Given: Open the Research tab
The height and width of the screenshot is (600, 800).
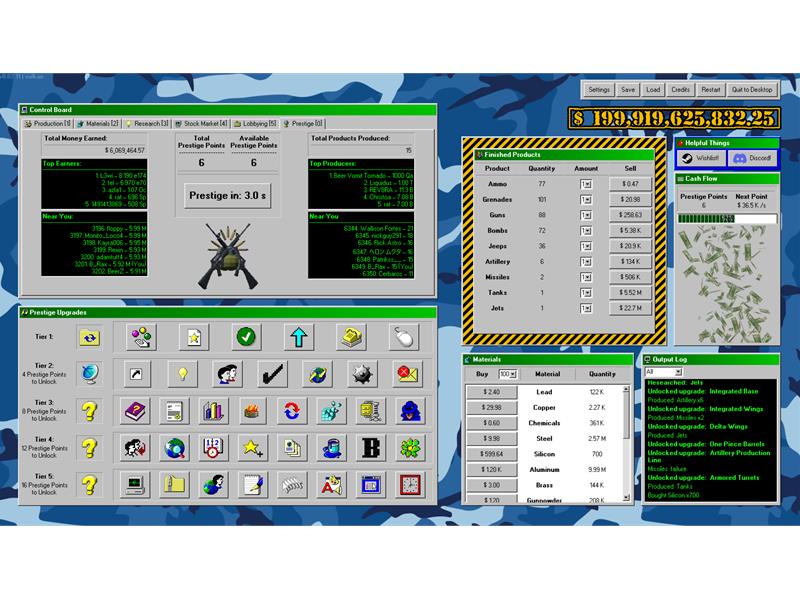Looking at the screenshot, I should tap(149, 124).
